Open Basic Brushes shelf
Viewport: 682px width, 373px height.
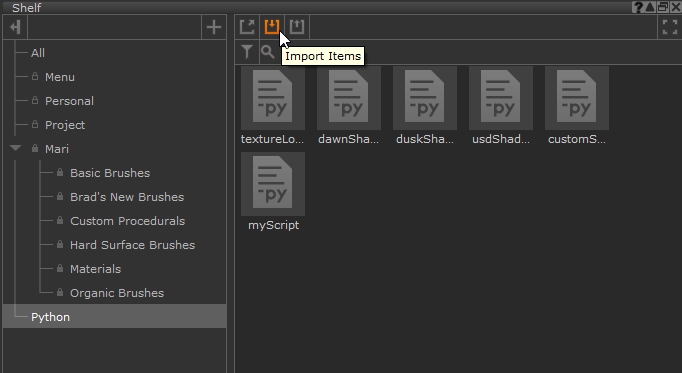click(110, 173)
